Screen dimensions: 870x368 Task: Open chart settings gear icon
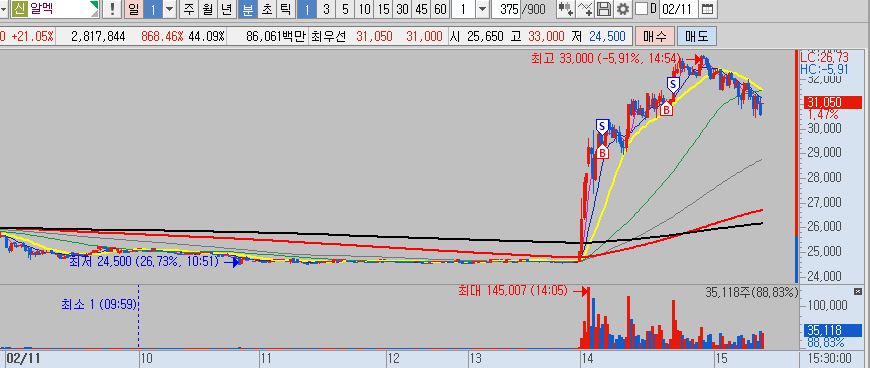pyautogui.click(x=623, y=9)
